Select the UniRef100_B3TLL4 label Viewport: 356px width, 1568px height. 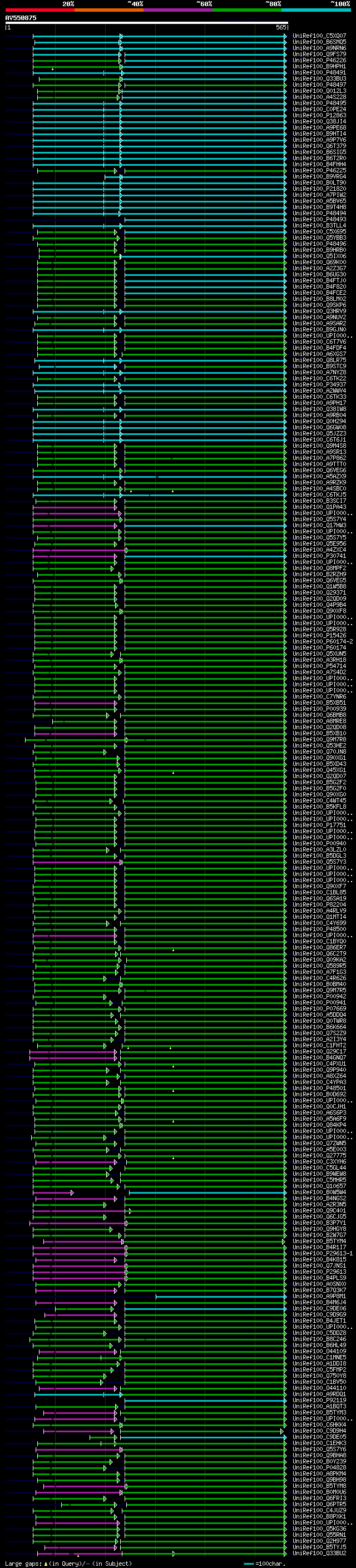(x=319, y=225)
